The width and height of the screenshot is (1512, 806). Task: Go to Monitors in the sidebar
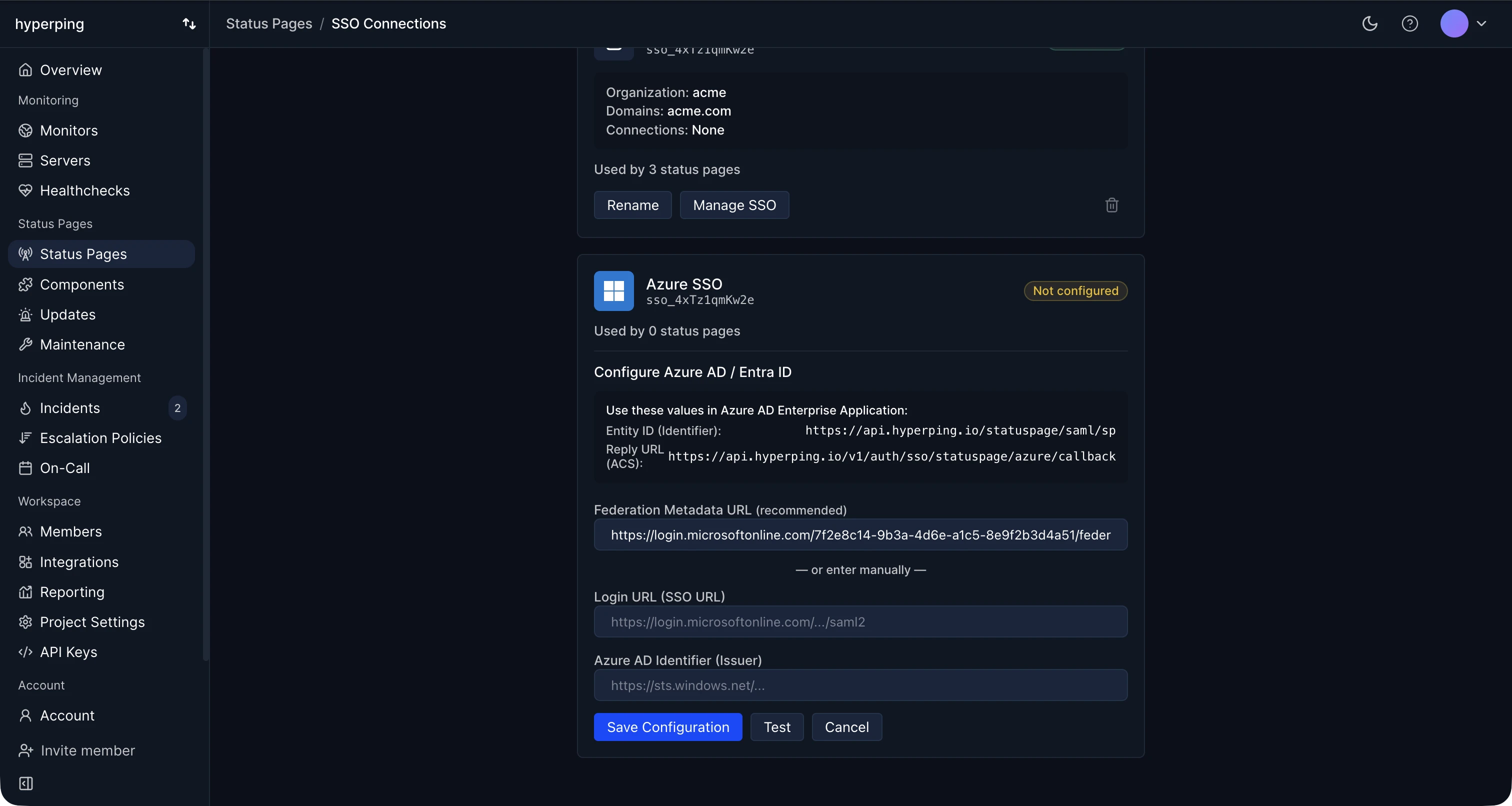pos(101,130)
